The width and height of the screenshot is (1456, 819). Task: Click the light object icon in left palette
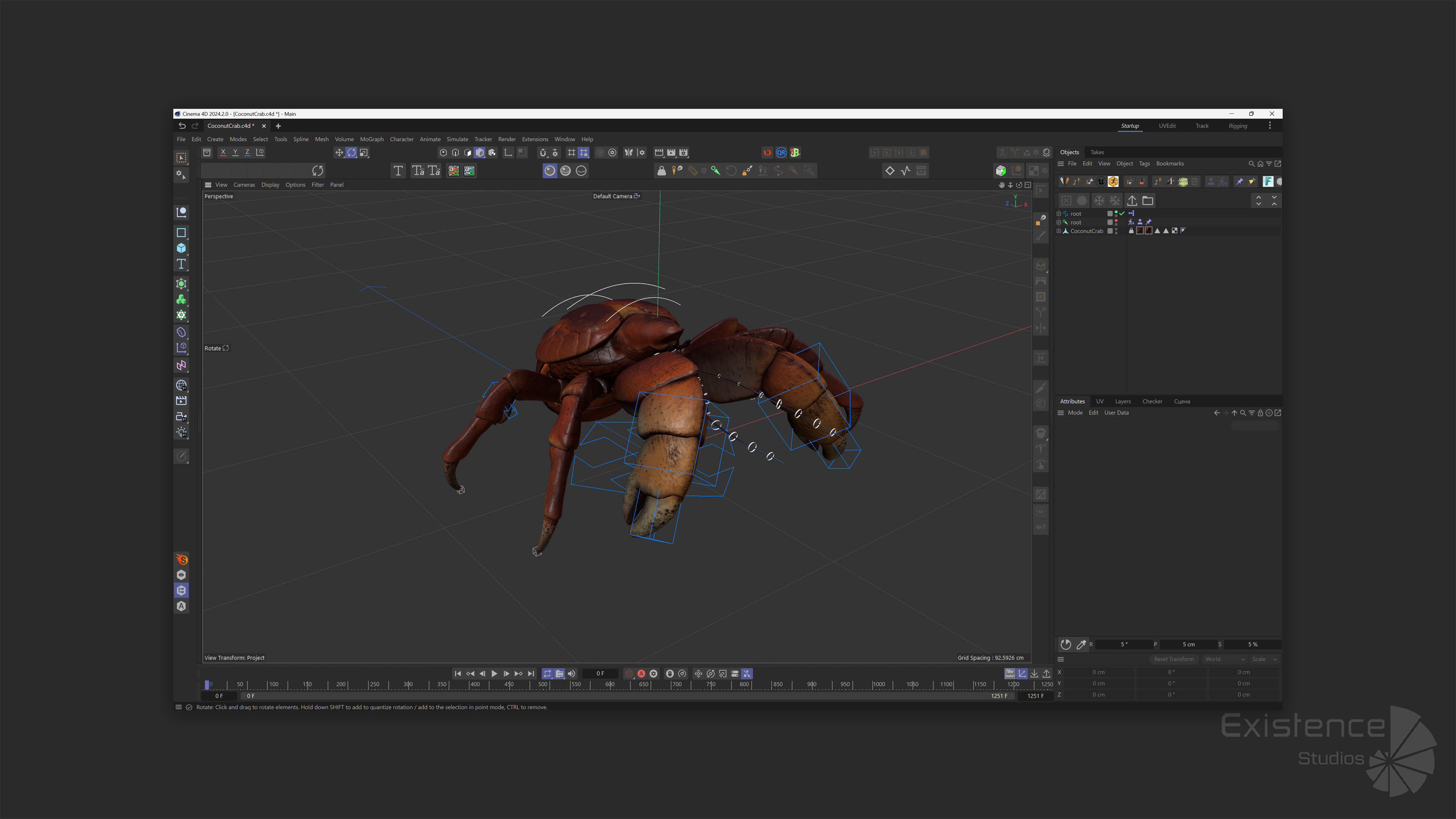pos(182,432)
